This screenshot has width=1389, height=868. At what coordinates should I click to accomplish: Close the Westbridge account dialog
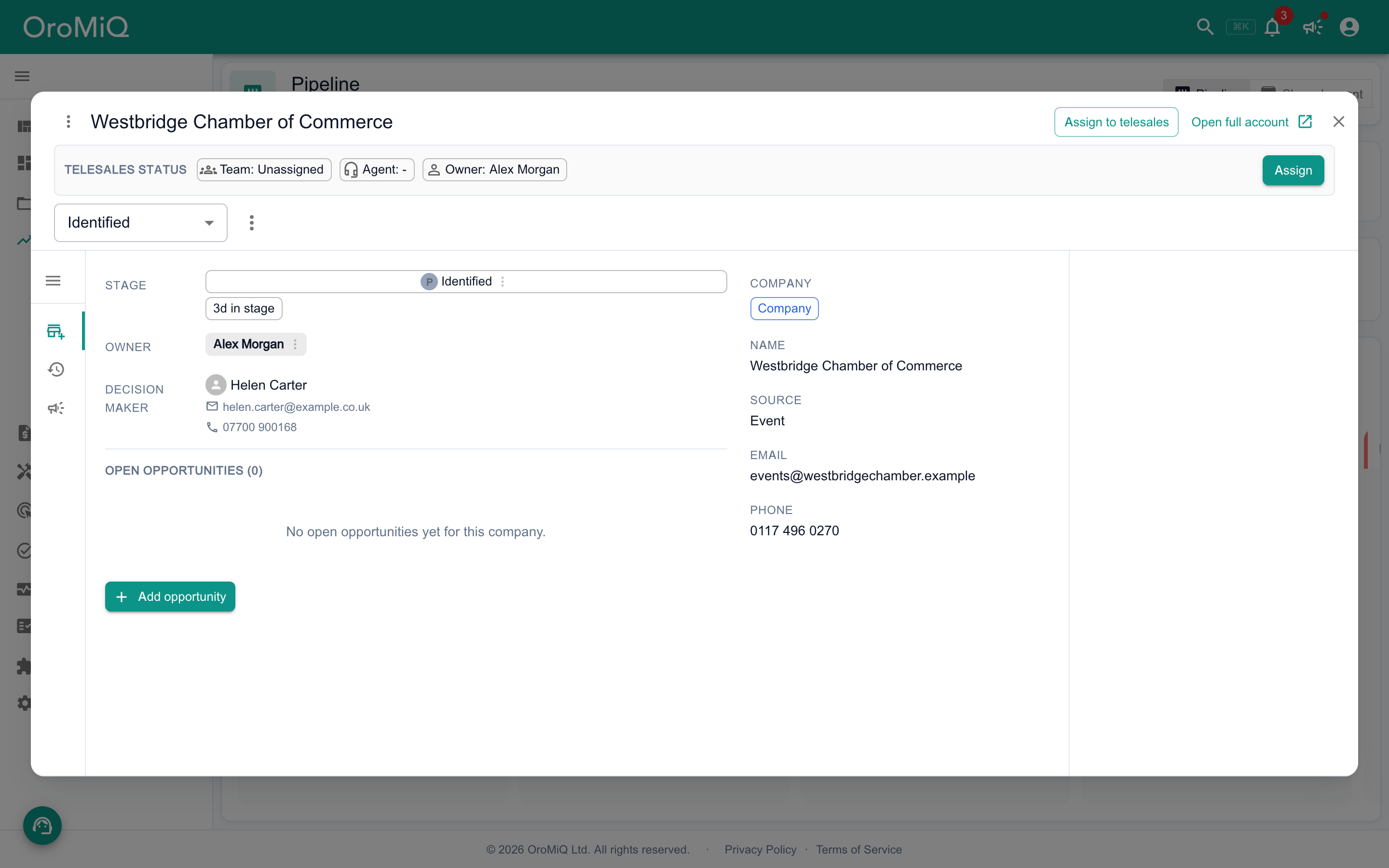click(x=1338, y=122)
